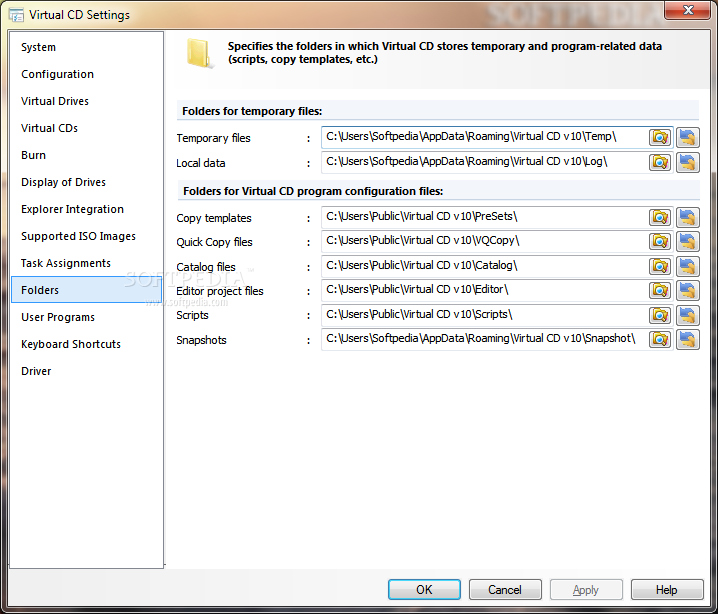
Task: Click the Virtual CD Settings title bar icon
Action: click(x=16, y=15)
